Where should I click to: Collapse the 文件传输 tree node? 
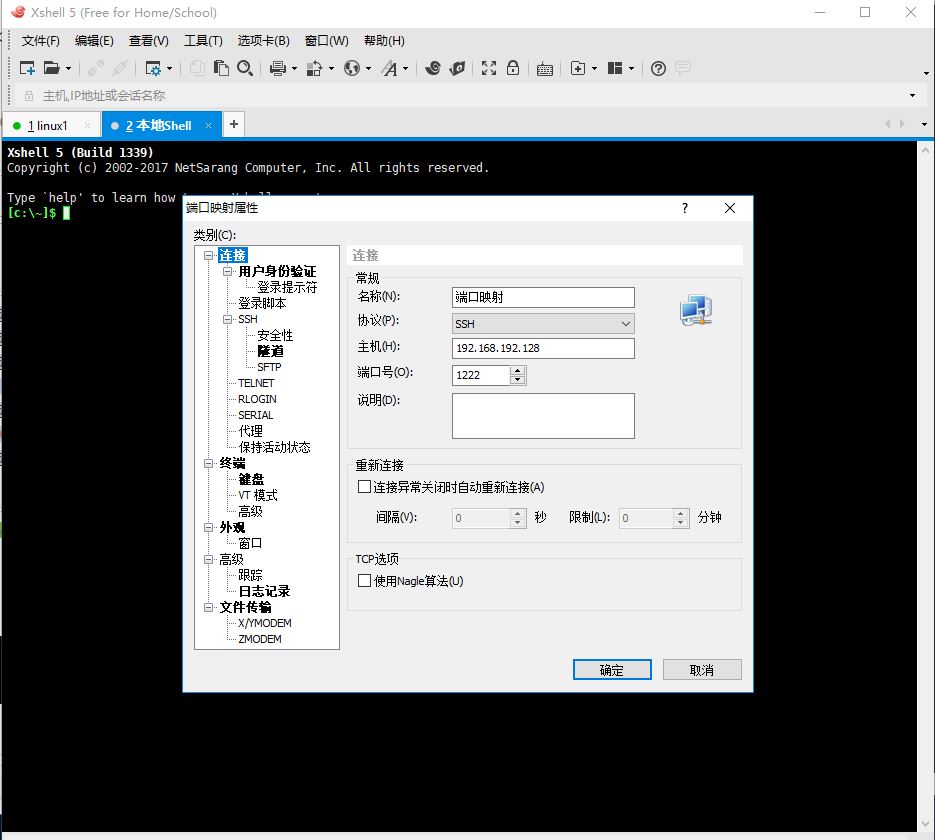pyautogui.click(x=208, y=607)
